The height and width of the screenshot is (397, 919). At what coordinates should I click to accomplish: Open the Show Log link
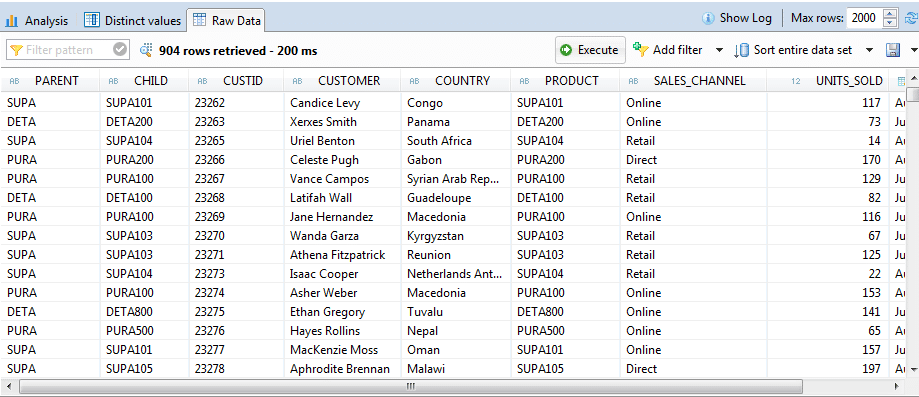point(737,18)
